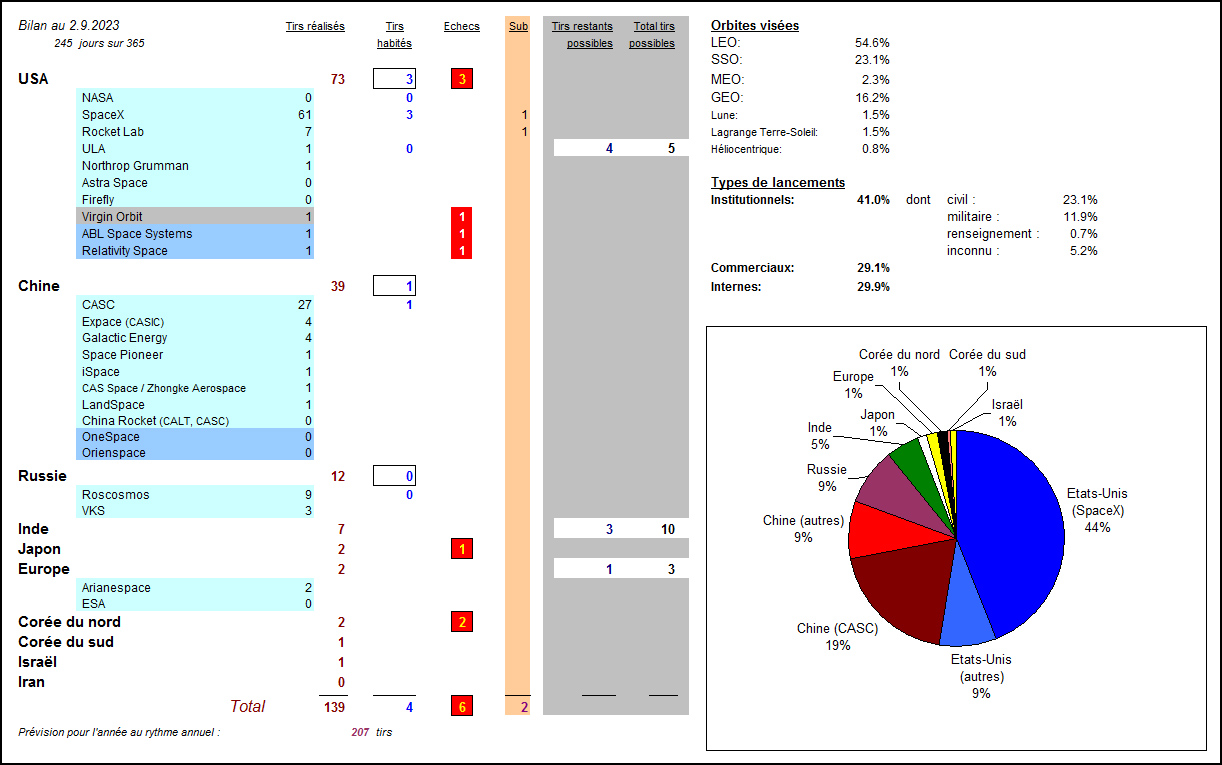
Task: Select the 'Relativity Space' row label
Action: (x=125, y=251)
